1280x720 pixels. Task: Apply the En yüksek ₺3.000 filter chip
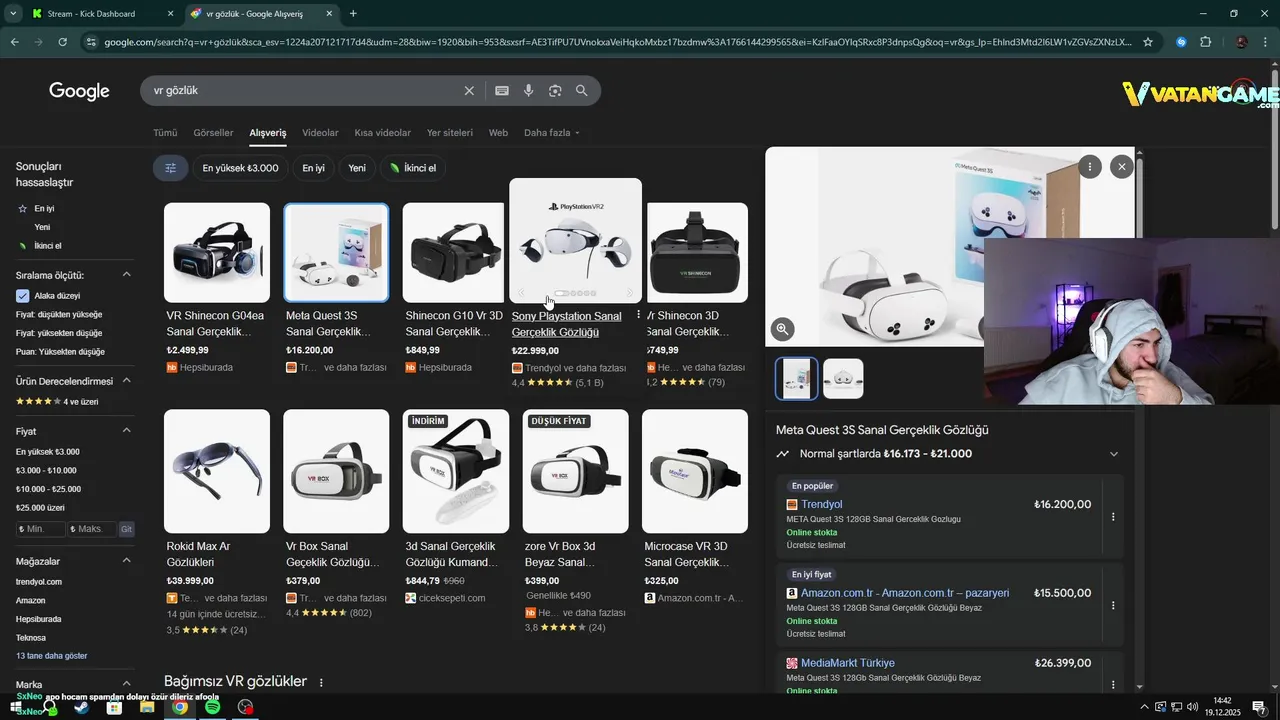point(240,168)
